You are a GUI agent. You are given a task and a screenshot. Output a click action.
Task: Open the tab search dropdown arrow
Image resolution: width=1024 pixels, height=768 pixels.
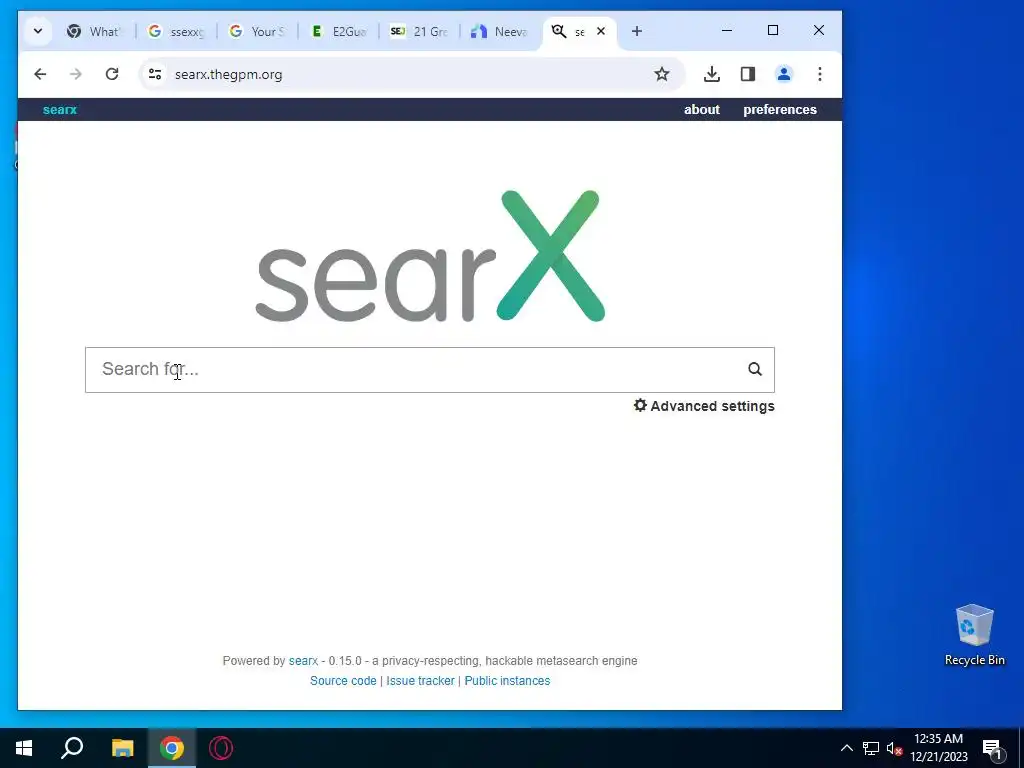38,31
